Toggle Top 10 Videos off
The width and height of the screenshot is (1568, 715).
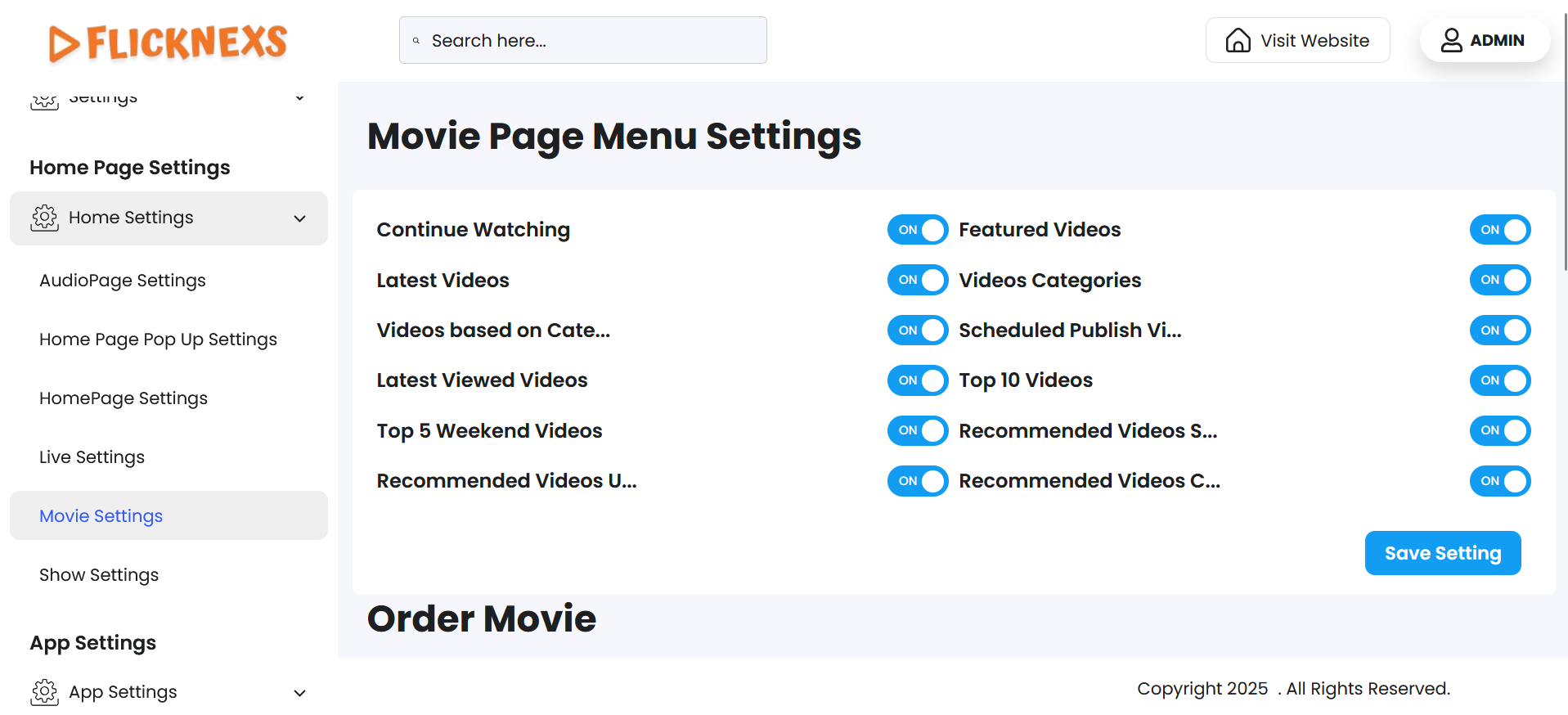1499,380
